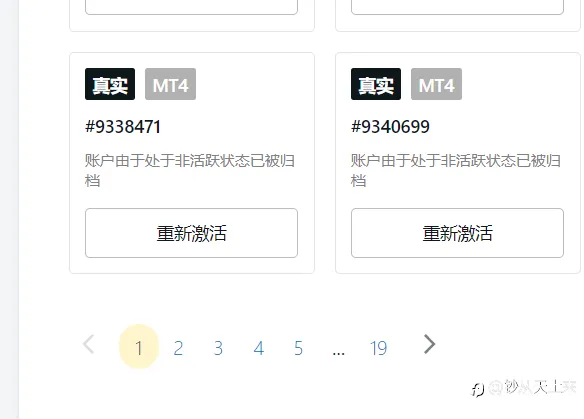
Task: Select account number #9338471
Action: 123,127
